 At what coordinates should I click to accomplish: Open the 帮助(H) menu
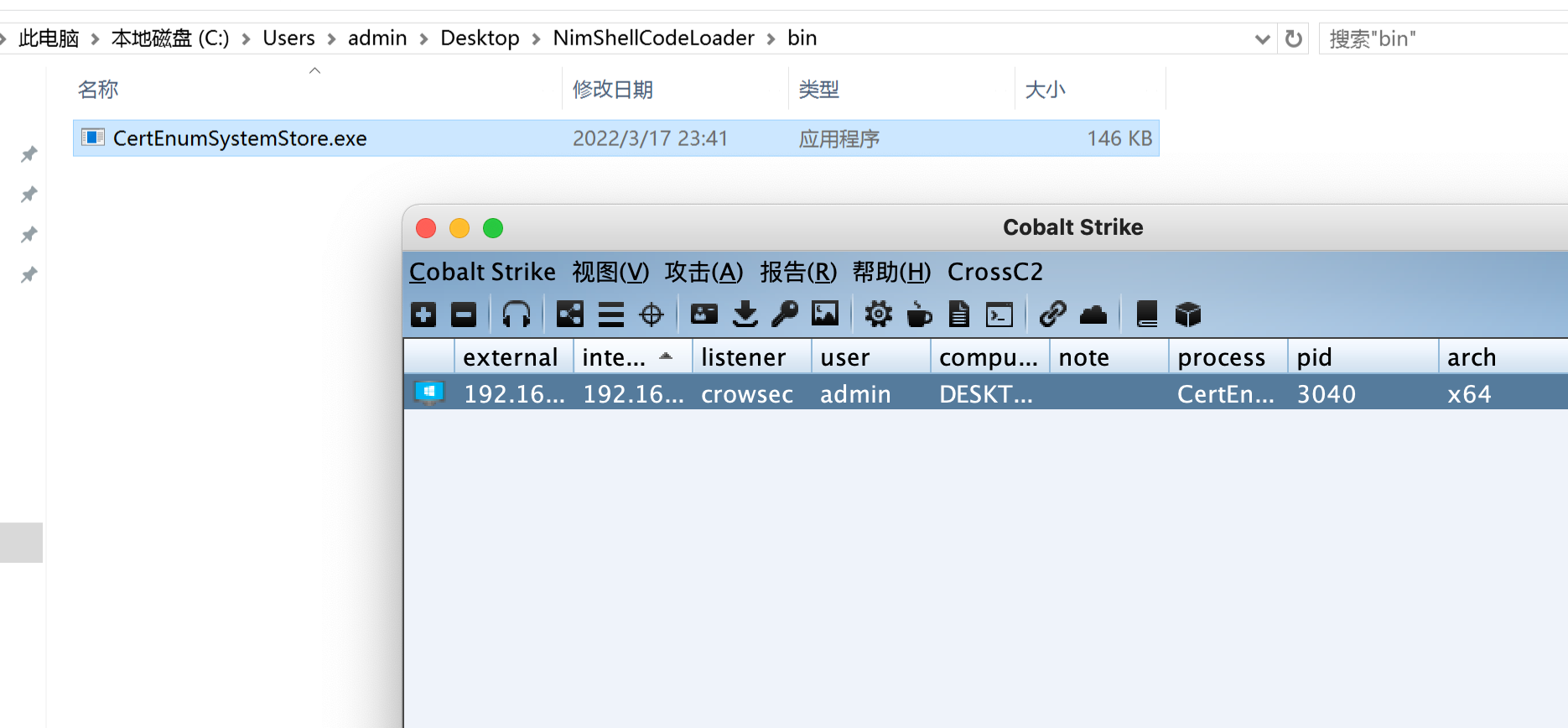891,272
